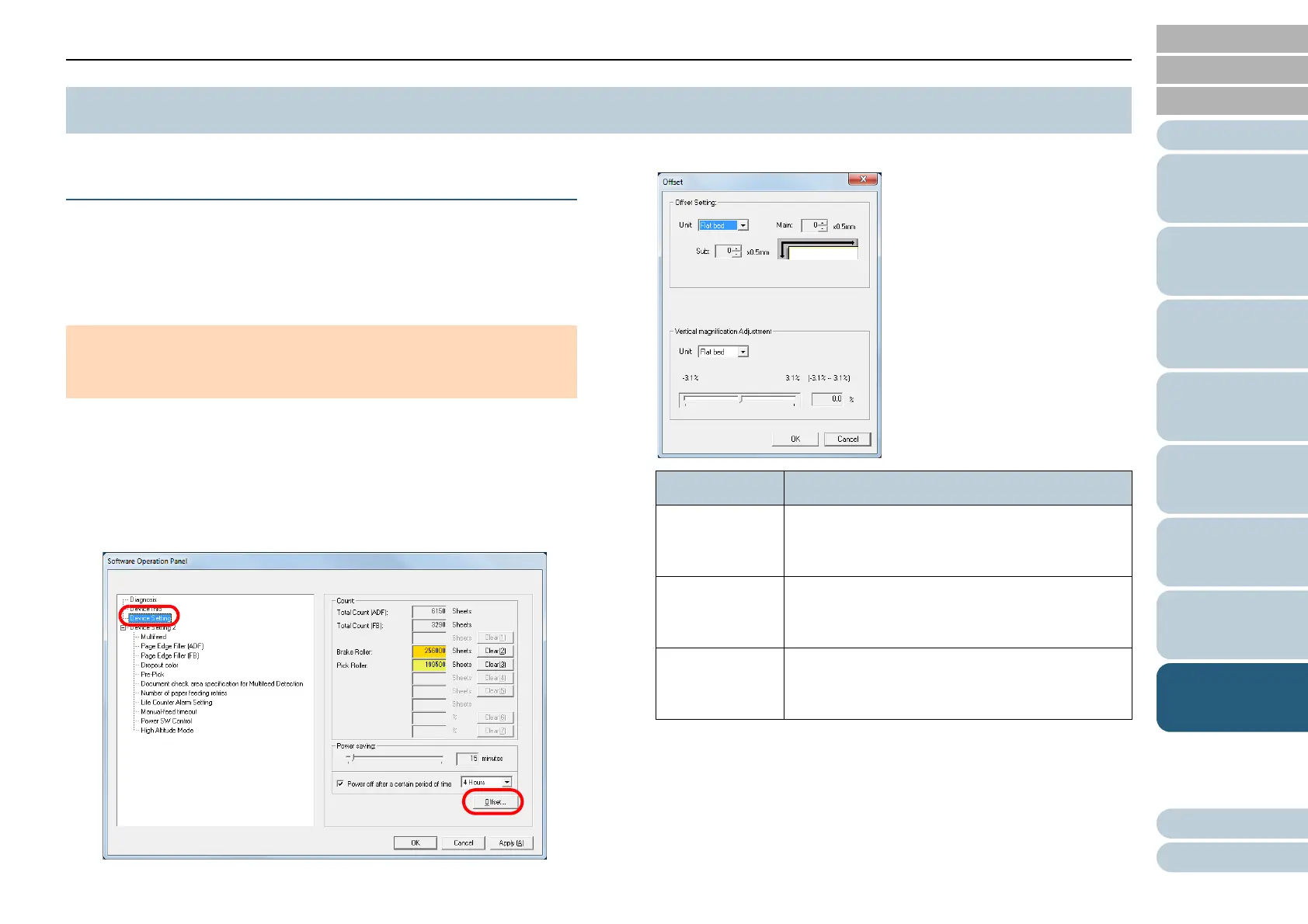Viewport: 1308px width, 924px height.
Task: Select High Altitude Mode item
Action: click(x=167, y=730)
